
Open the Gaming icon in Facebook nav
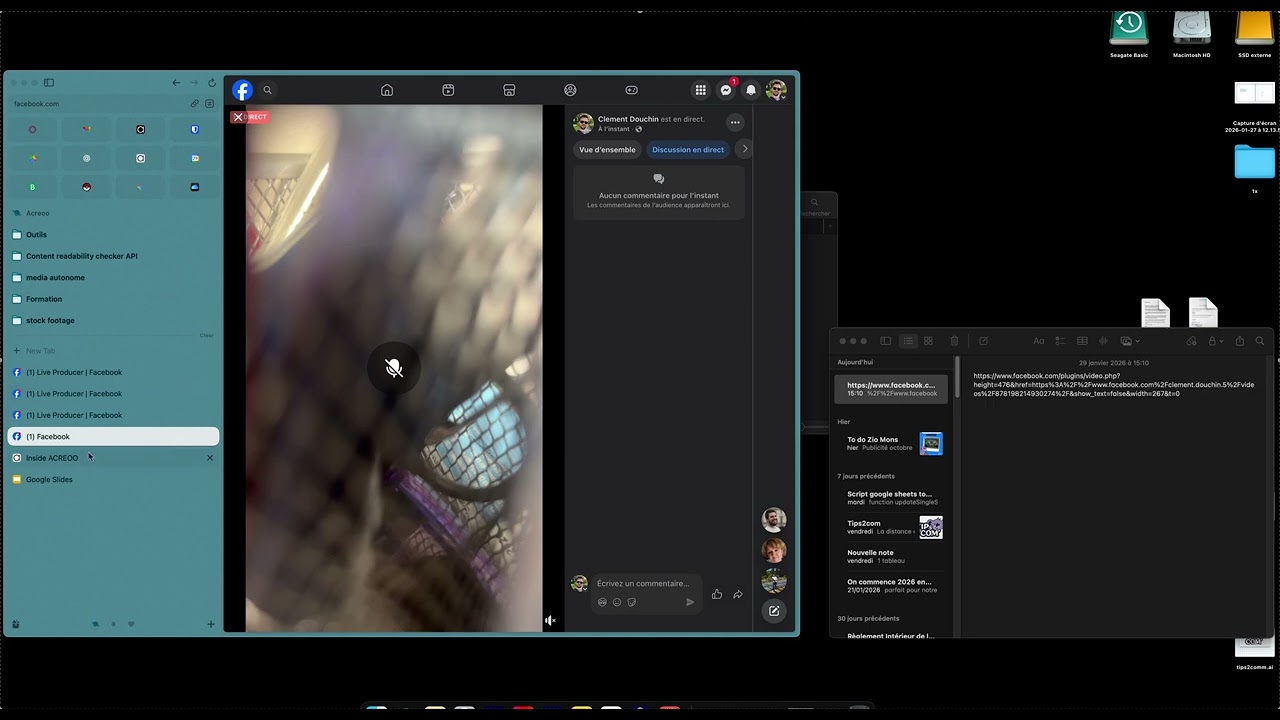coord(631,90)
